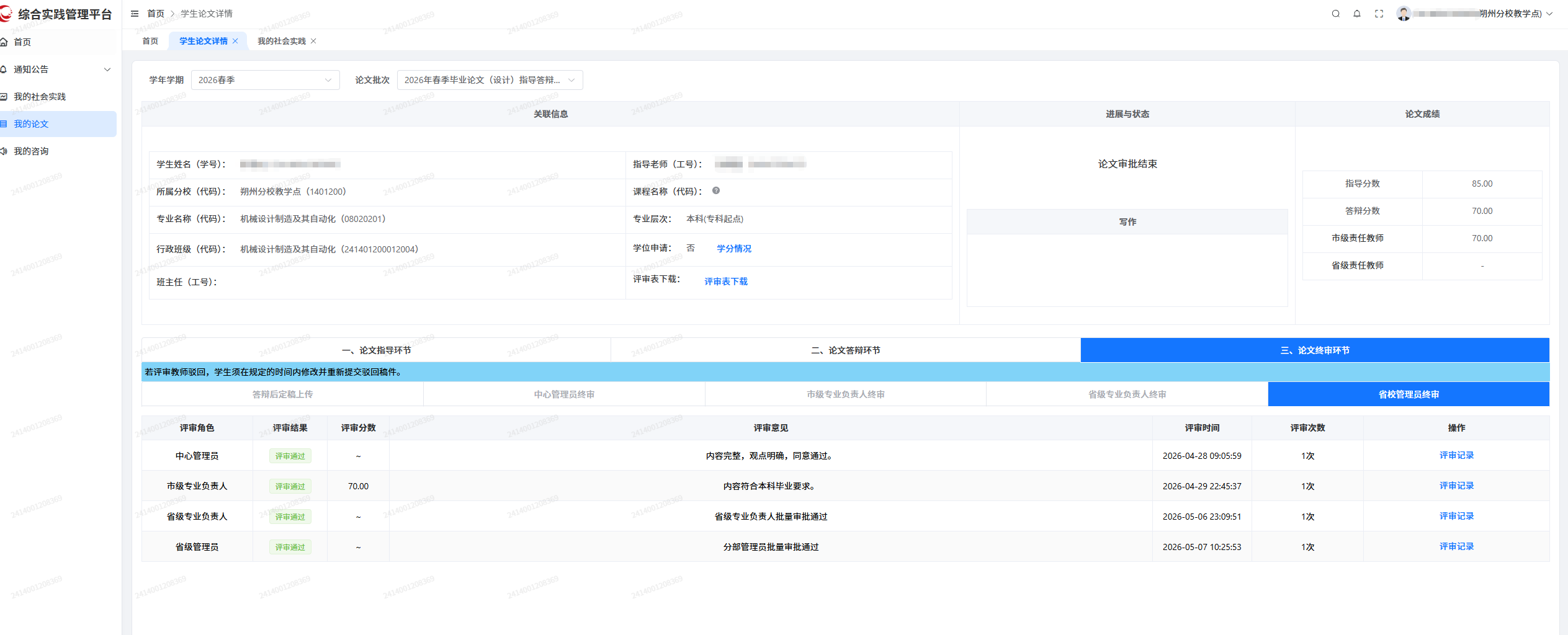Viewport: 1568px width, 635px height.
Task: Click the 评审通过 tag for 市级专业负责人
Action: (290, 486)
